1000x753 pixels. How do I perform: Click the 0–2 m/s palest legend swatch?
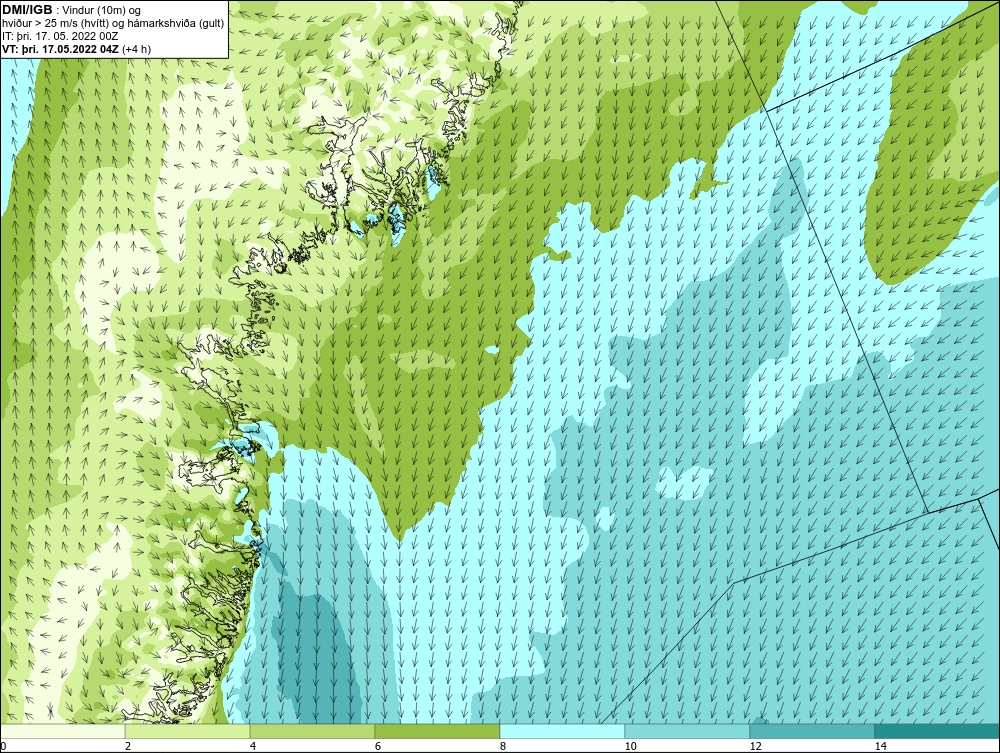click(62, 731)
